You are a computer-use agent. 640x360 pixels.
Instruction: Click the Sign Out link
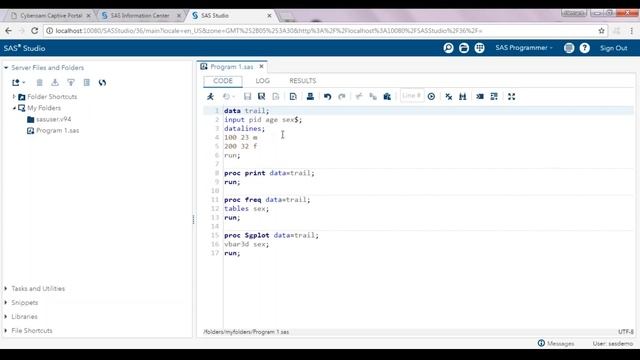613,48
